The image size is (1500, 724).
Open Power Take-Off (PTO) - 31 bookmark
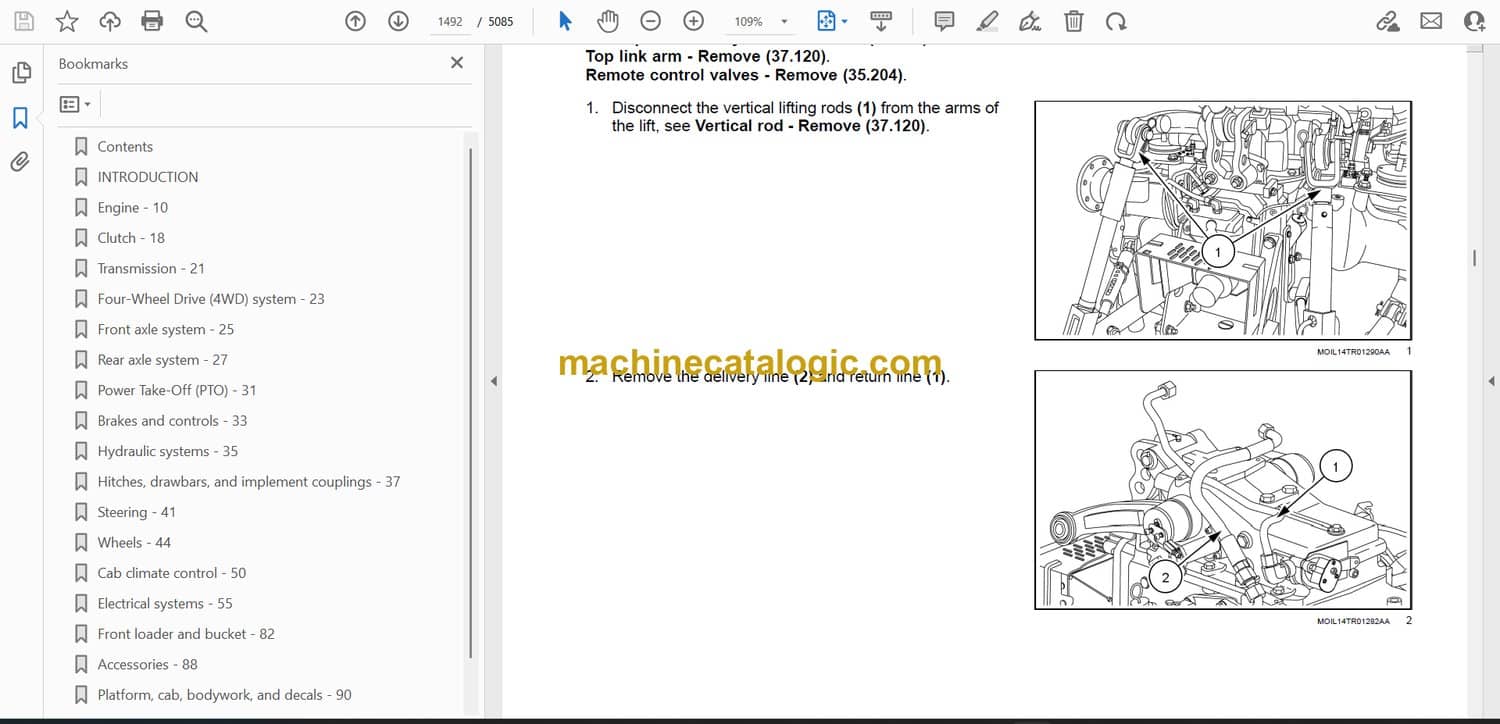click(x=177, y=390)
